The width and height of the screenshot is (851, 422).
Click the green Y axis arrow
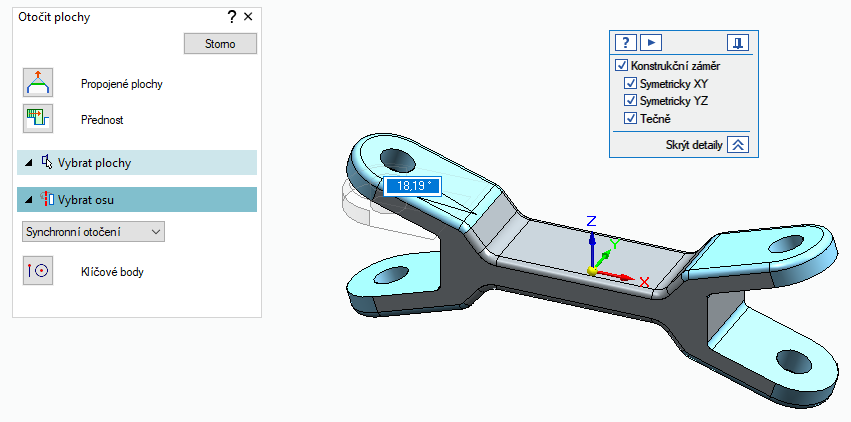tap(605, 258)
